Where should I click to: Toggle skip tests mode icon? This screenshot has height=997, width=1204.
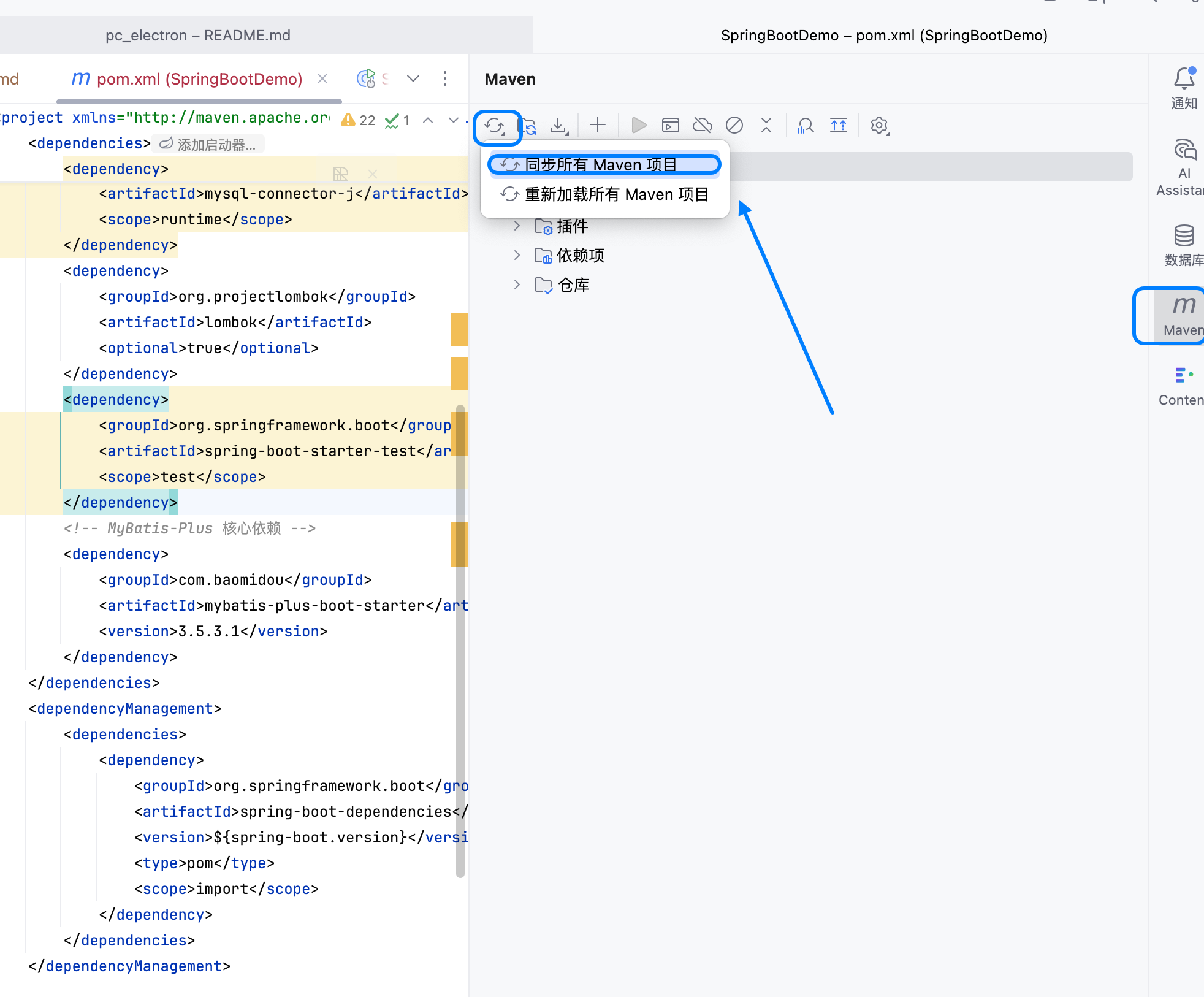734,126
